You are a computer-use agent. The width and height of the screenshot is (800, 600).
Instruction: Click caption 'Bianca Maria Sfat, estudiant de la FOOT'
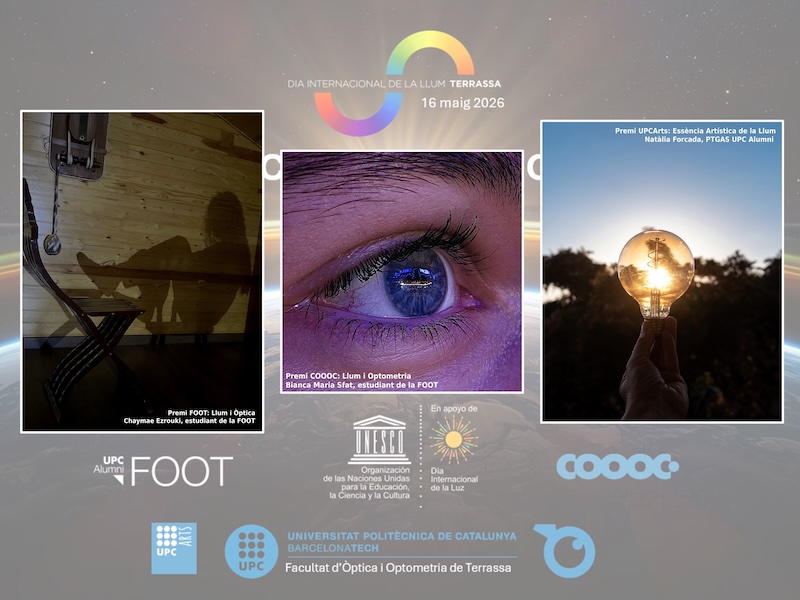pos(362,385)
